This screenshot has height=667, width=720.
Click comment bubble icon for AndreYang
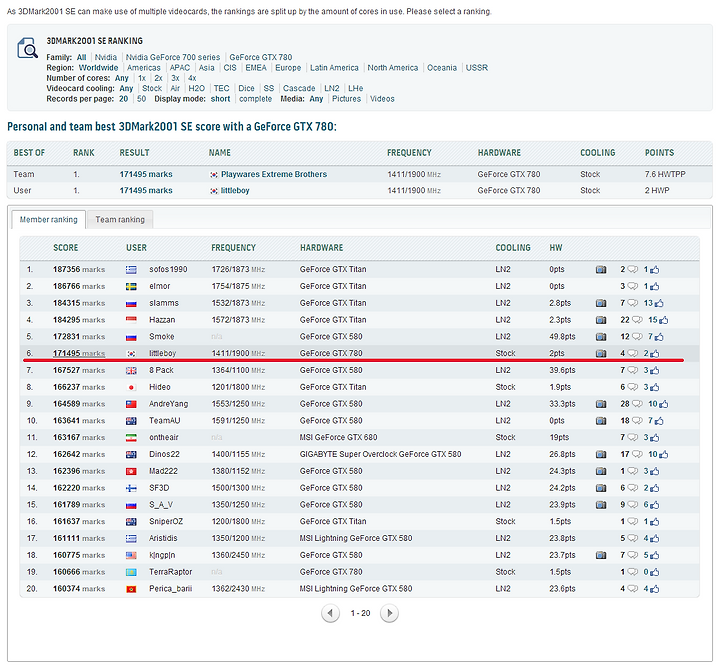[637, 404]
